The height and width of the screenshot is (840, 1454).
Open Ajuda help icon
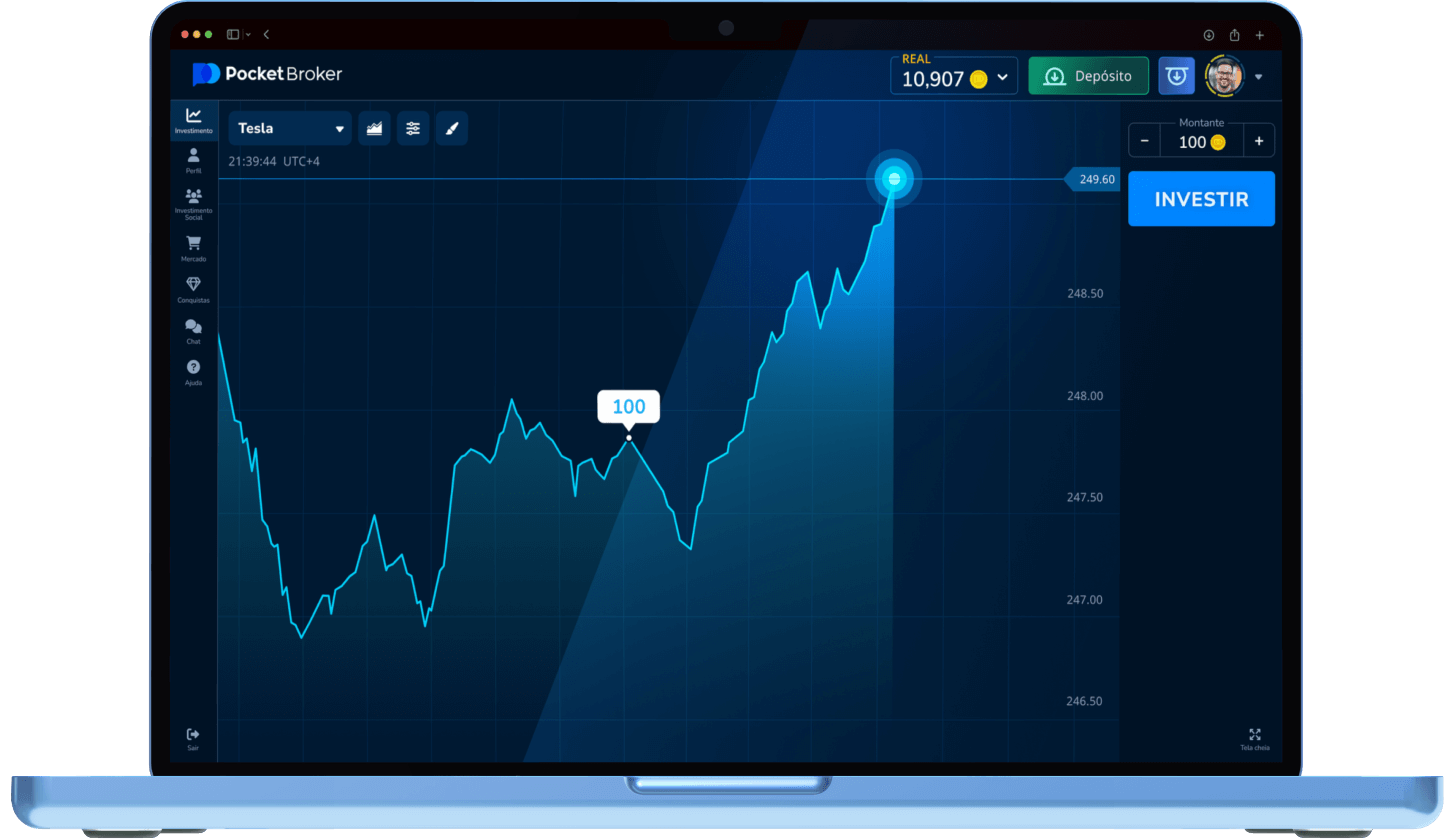pos(193,371)
